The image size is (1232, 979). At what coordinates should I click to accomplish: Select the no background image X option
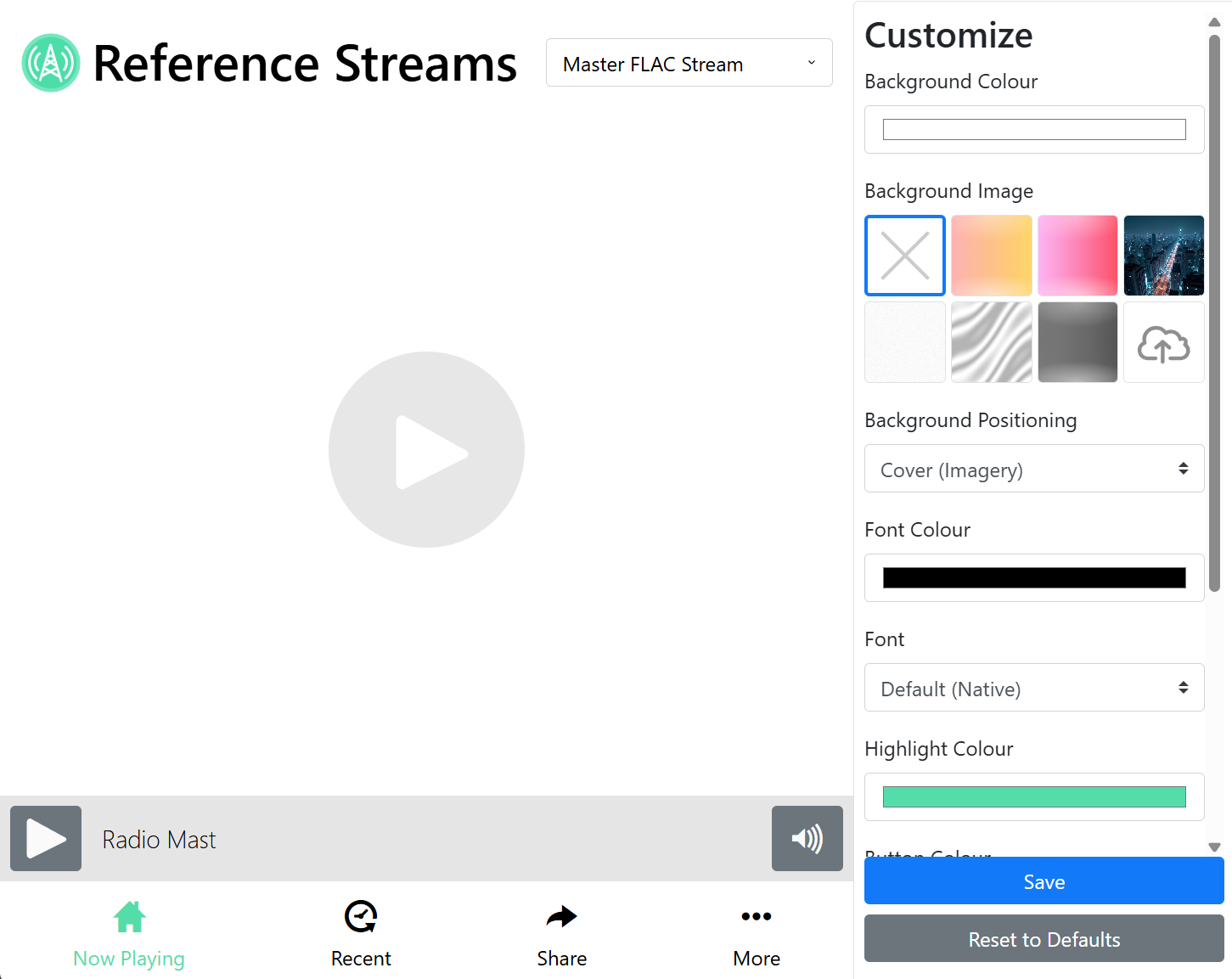pyautogui.click(x=905, y=256)
